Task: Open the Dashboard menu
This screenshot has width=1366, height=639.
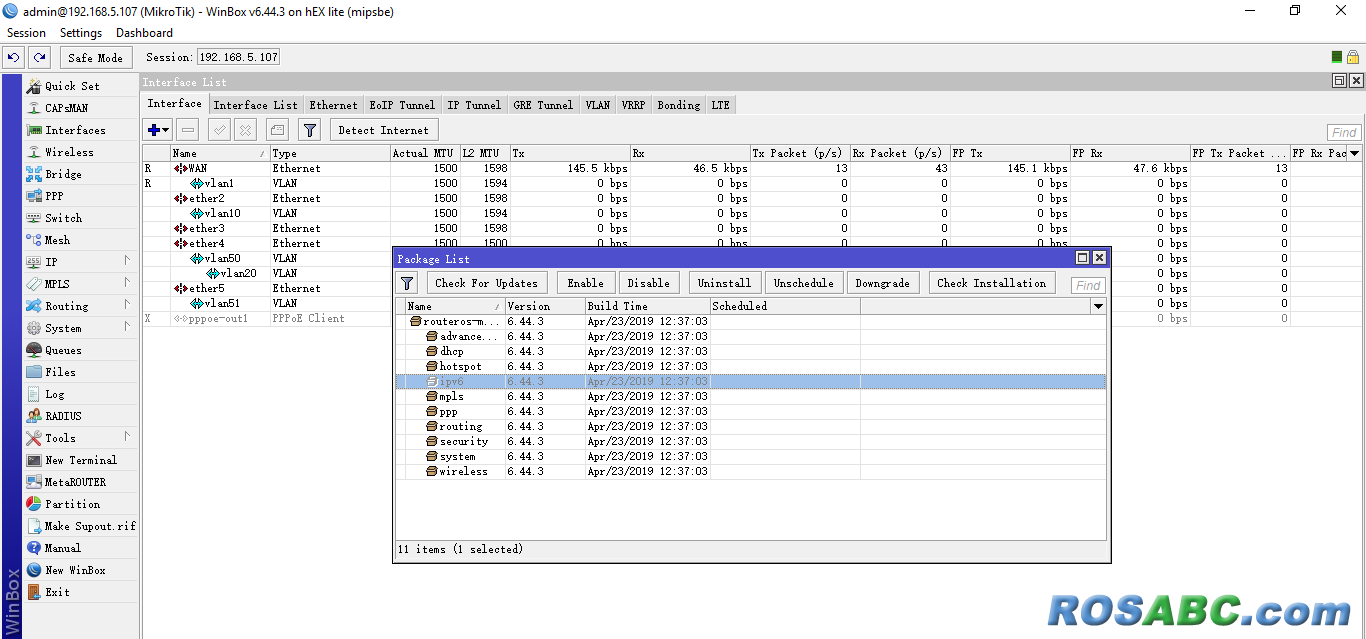Action: [x=144, y=33]
